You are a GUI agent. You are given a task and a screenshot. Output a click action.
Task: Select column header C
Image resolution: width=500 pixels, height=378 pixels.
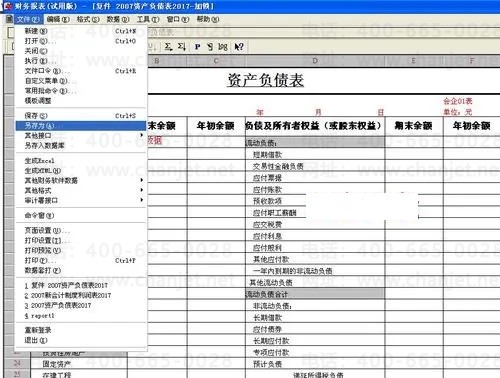[x=216, y=61]
